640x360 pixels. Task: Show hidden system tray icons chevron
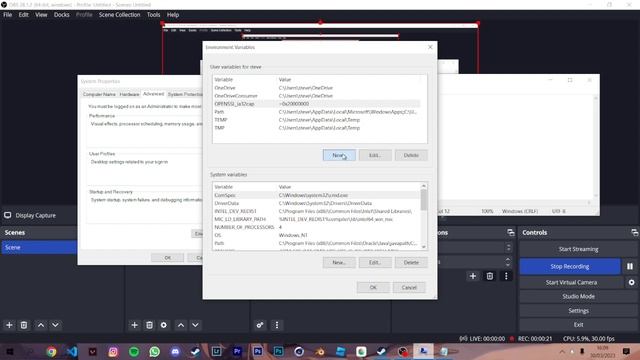[x=562, y=351]
